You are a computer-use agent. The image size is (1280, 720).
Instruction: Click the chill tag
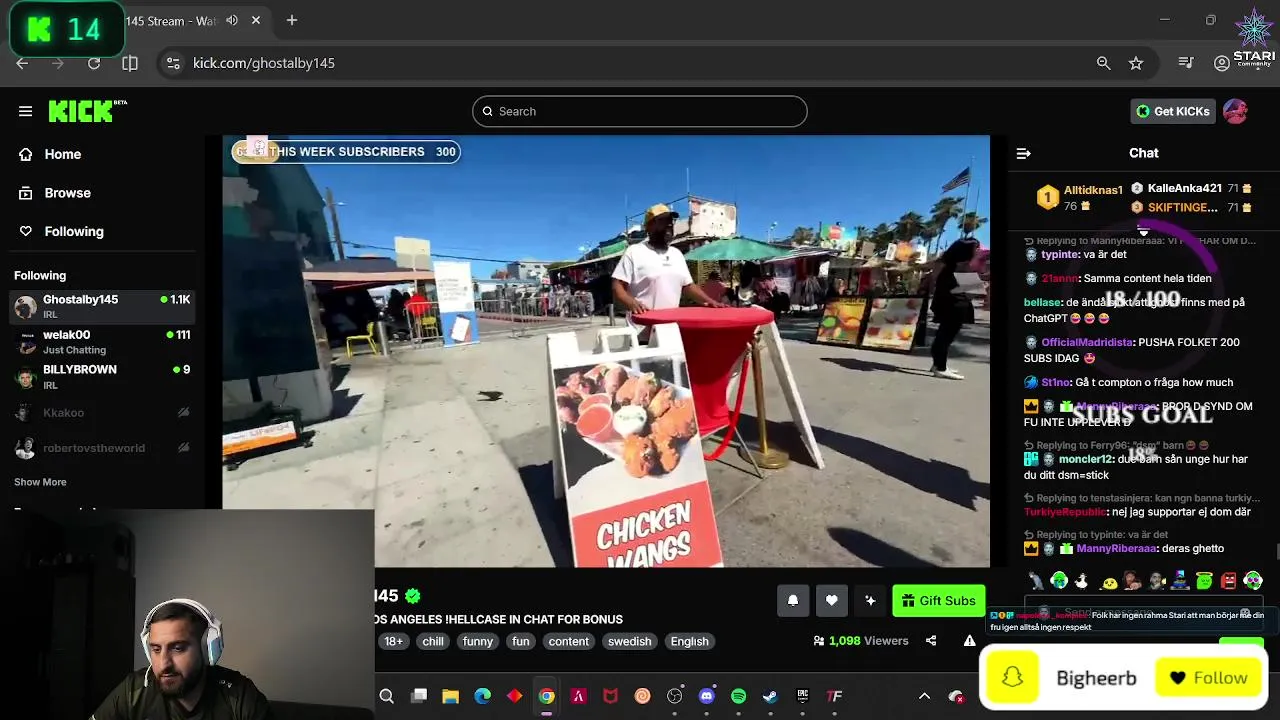pos(433,641)
